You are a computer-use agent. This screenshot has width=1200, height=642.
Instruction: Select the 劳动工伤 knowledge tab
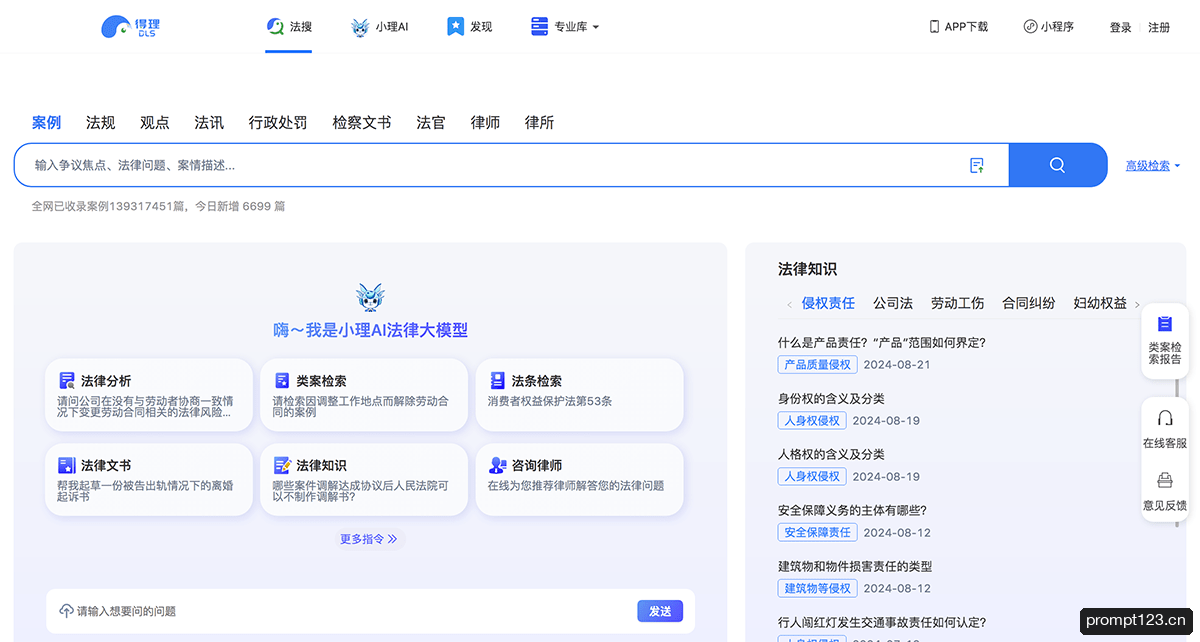(957, 303)
